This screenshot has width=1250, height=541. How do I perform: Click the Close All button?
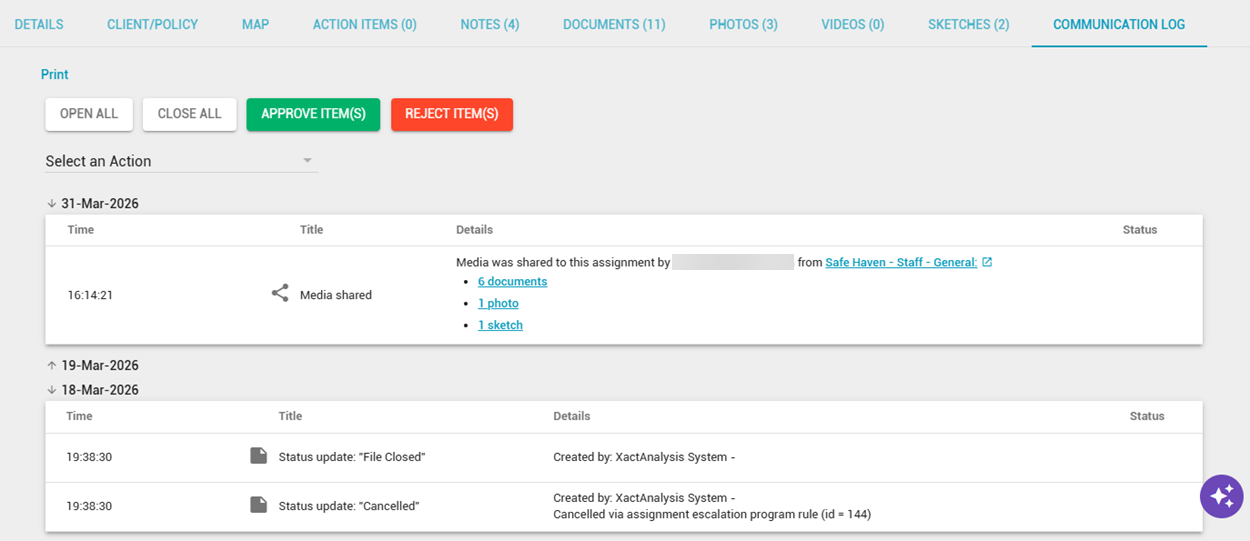pyautogui.click(x=189, y=114)
